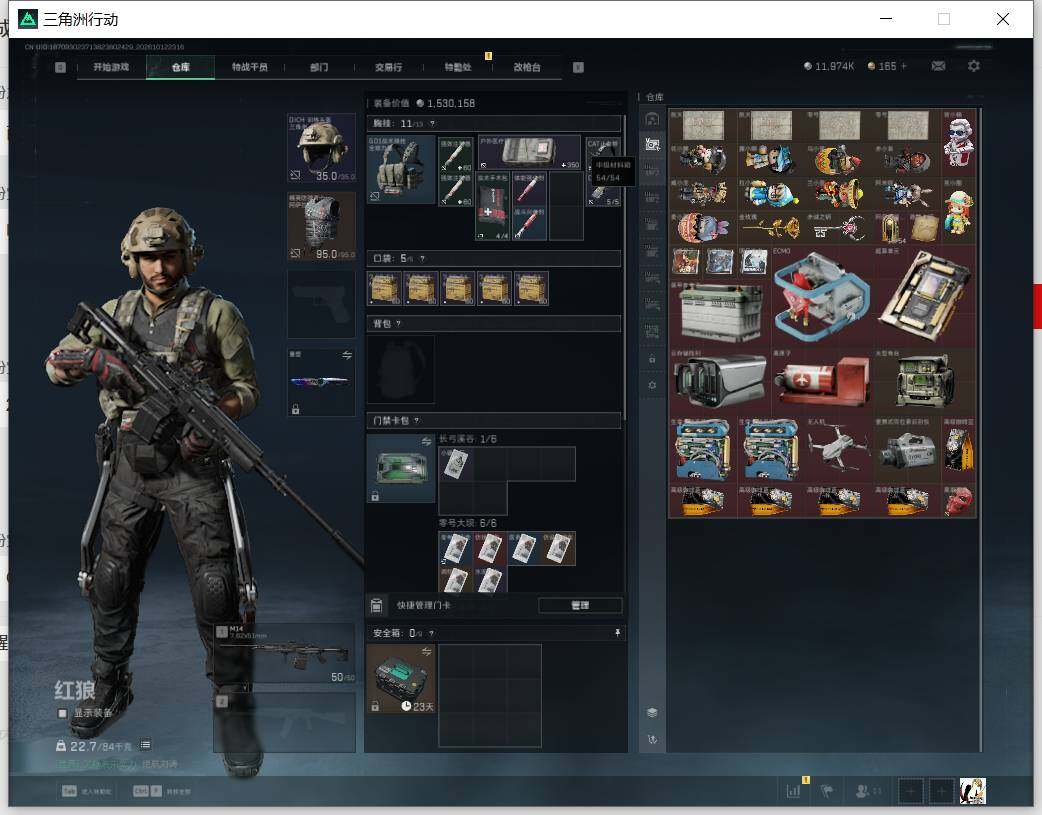Open the settings gear in the top bar
Image resolution: width=1042 pixels, height=815 pixels.
(974, 66)
